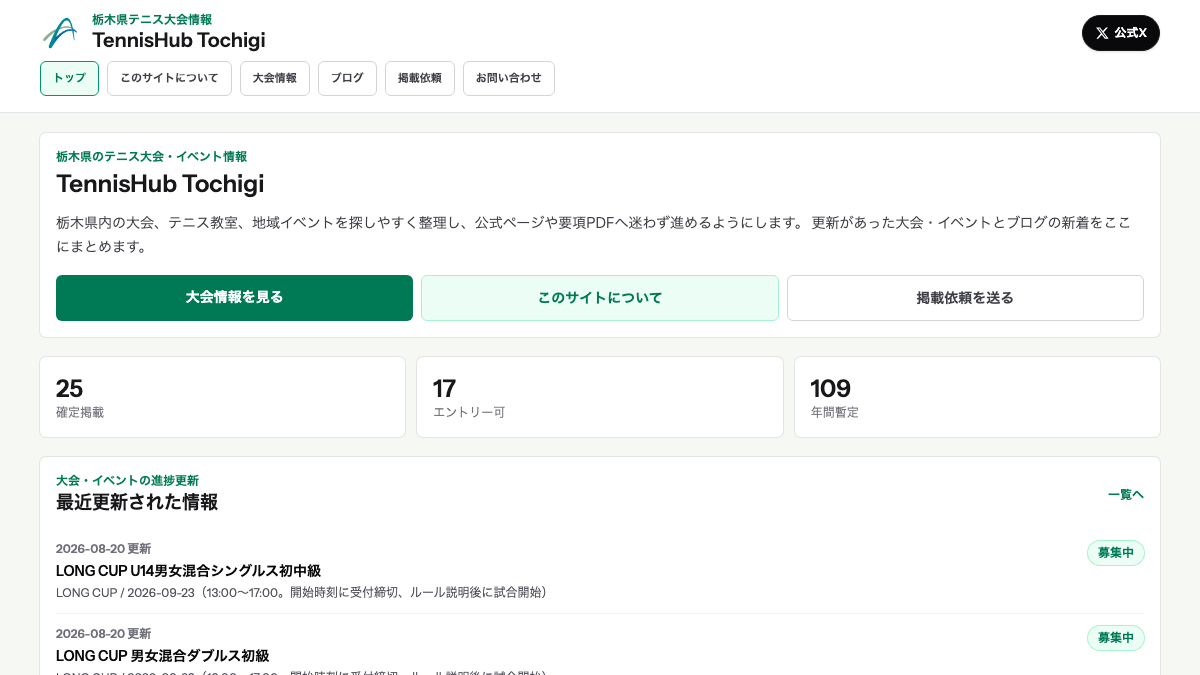Click the TennisHub Tochigi header site title

(x=179, y=40)
